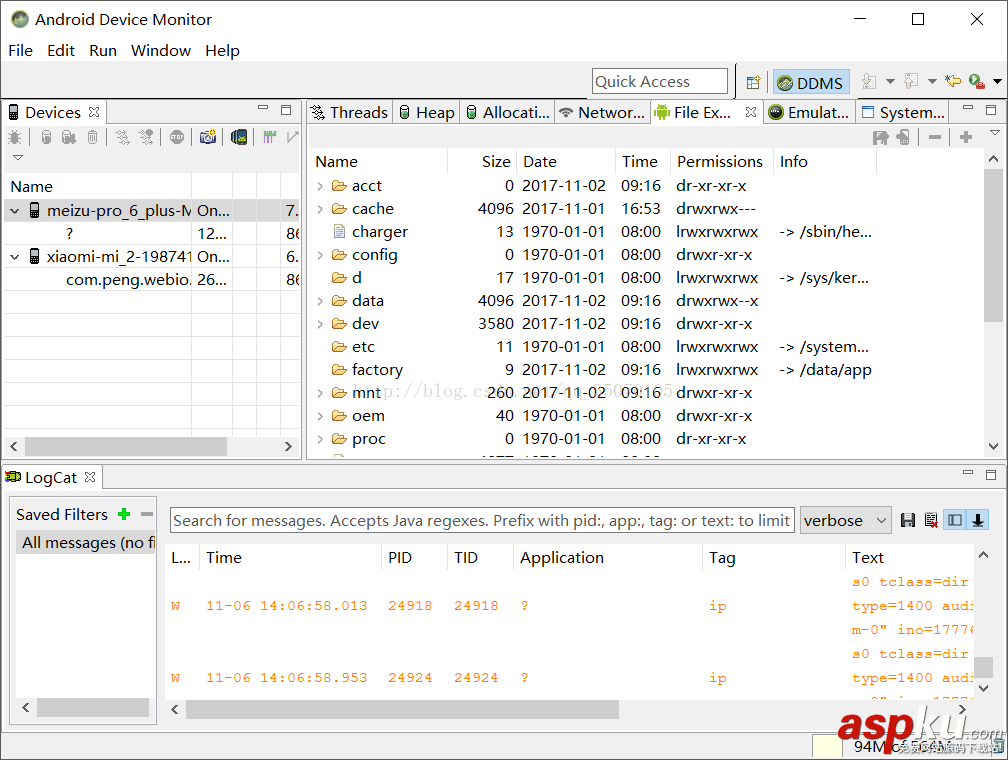1008x760 pixels.
Task: Trigger garbage collection with the trash icon
Action: tap(92, 137)
